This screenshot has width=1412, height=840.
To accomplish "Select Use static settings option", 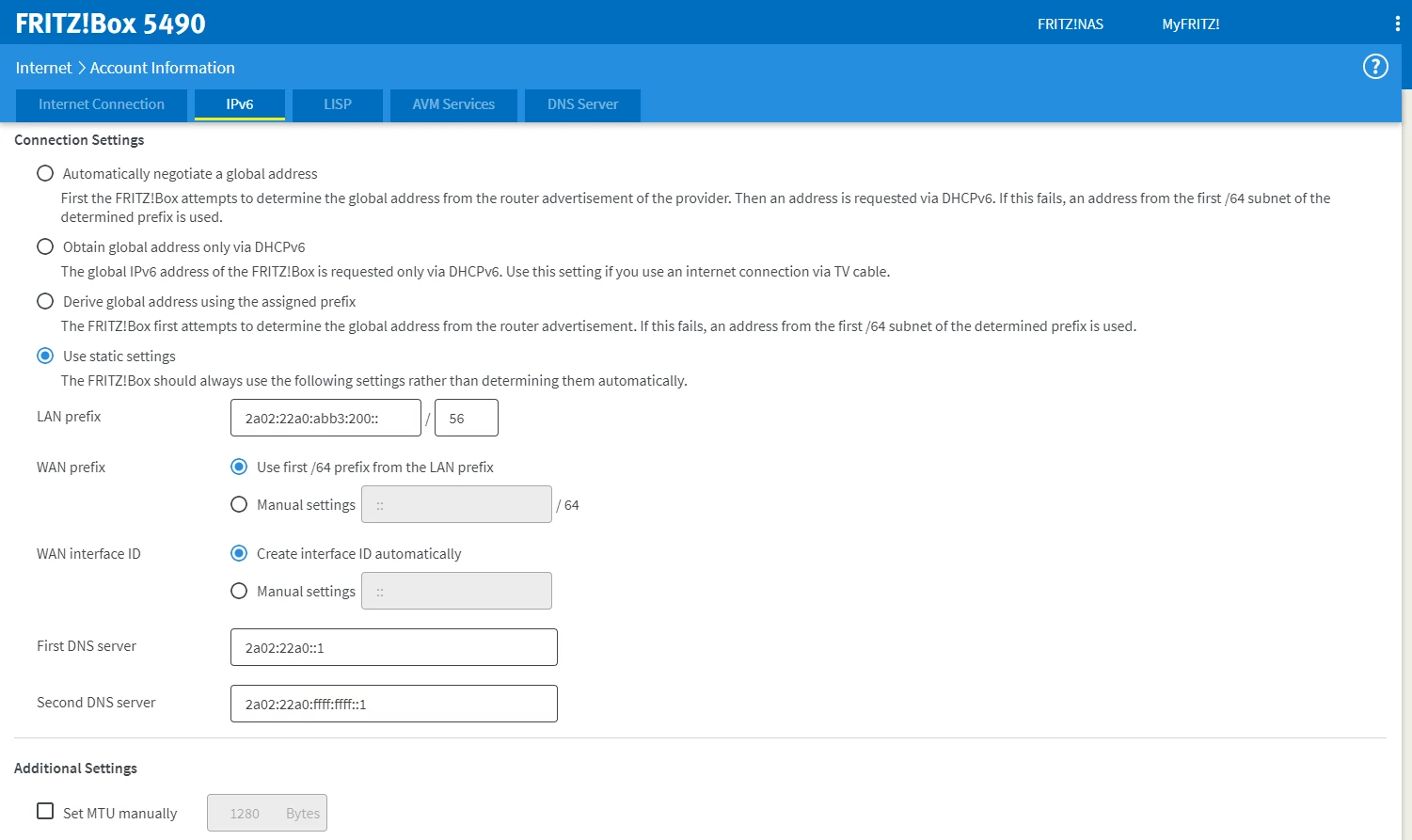I will (x=45, y=356).
